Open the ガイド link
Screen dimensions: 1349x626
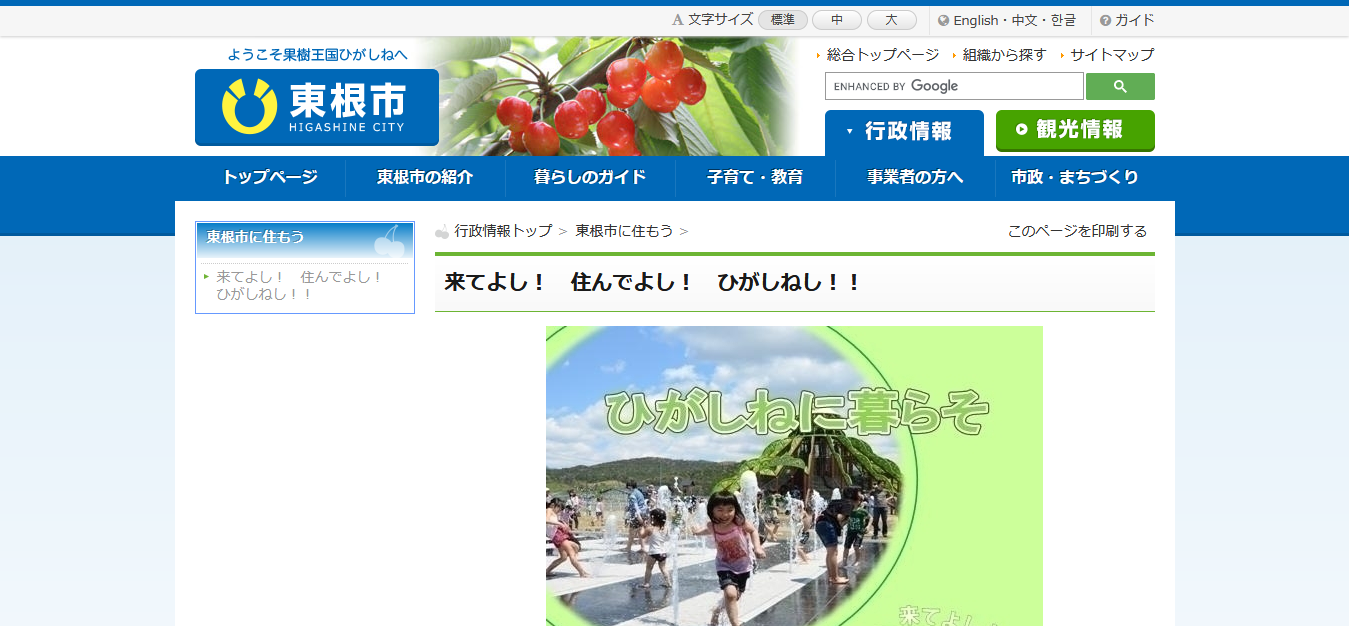pos(1134,20)
